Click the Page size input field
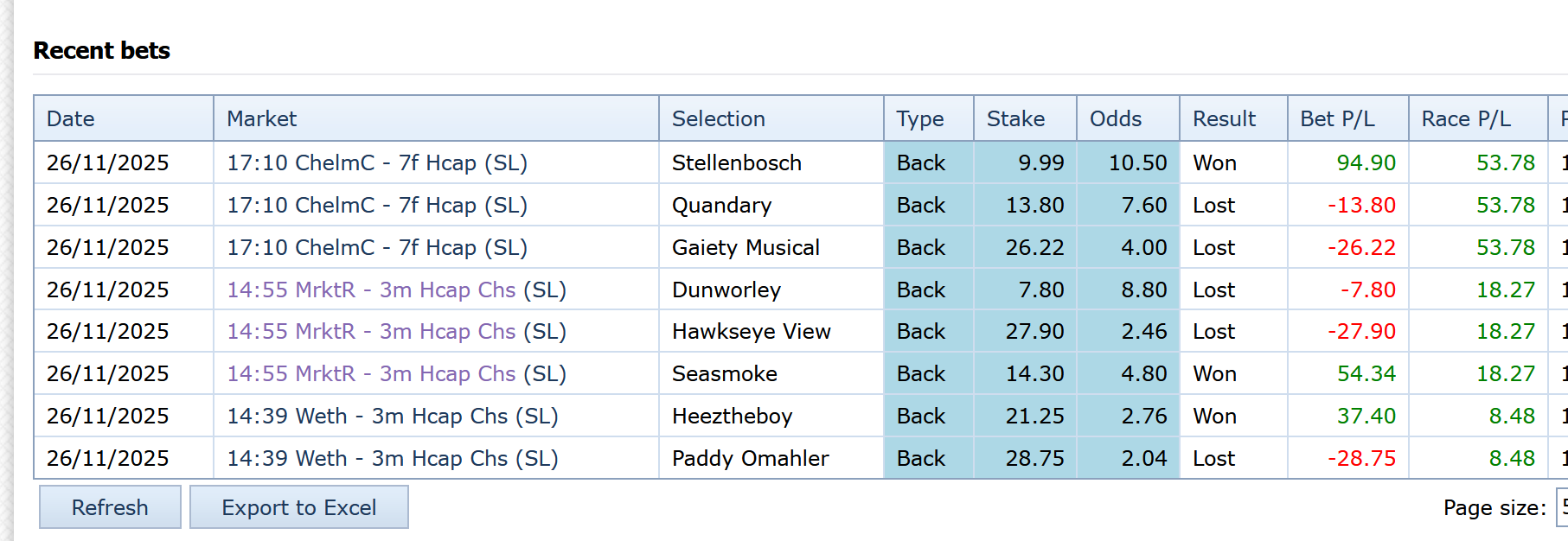Viewport: 1568px width, 541px height. (x=1561, y=507)
